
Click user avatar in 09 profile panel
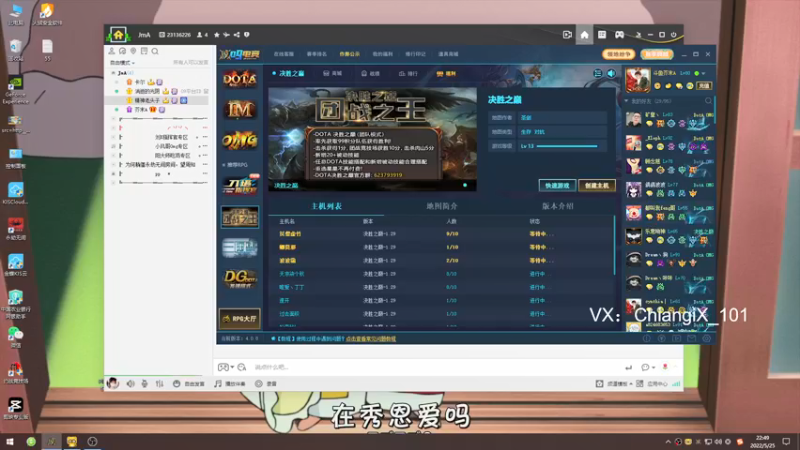(638, 81)
